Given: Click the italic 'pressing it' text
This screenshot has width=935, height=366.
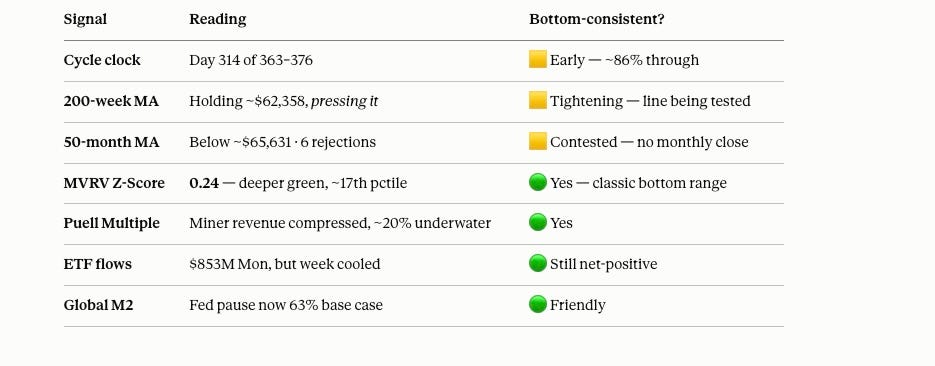Looking at the screenshot, I should tap(345, 101).
